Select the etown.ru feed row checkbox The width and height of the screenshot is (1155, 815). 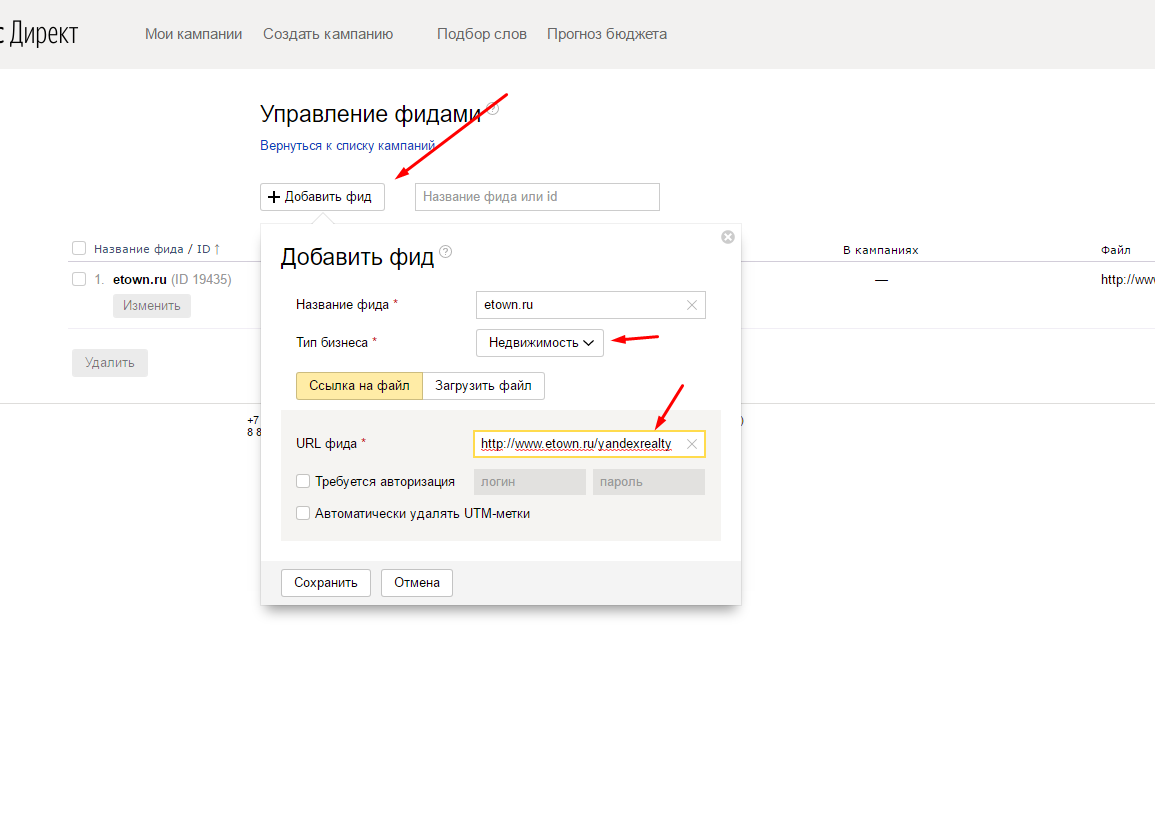[79, 280]
